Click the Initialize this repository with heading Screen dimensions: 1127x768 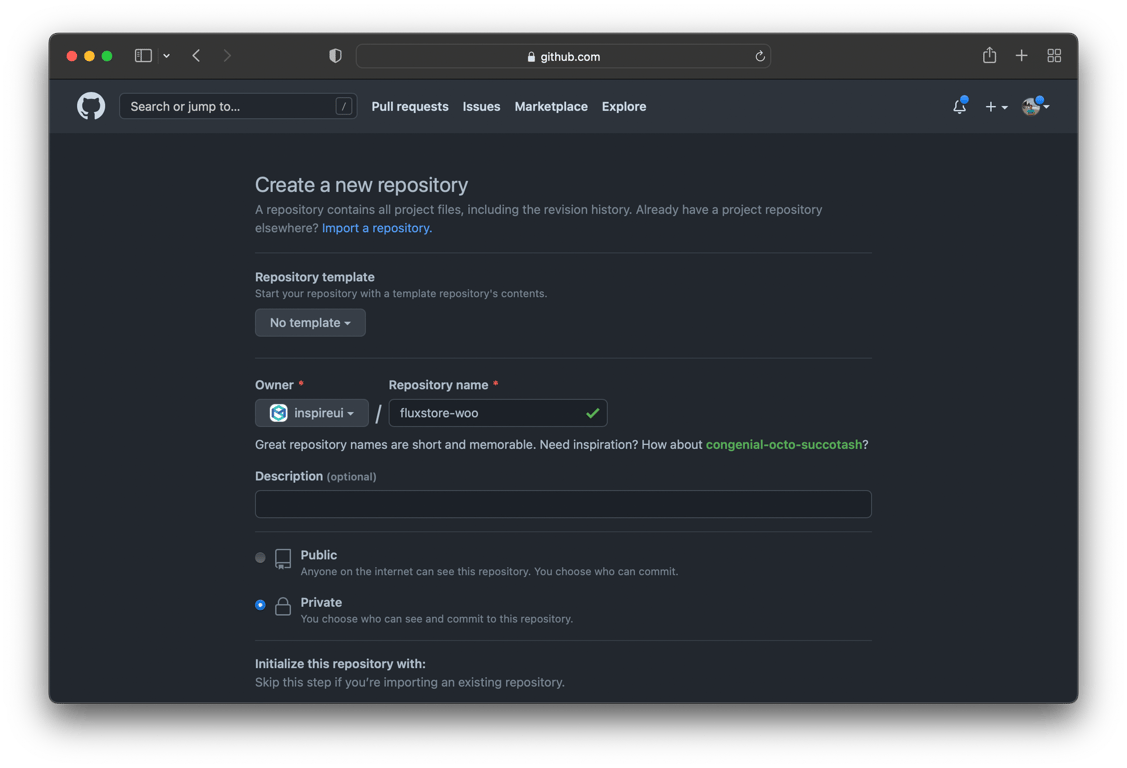341,664
